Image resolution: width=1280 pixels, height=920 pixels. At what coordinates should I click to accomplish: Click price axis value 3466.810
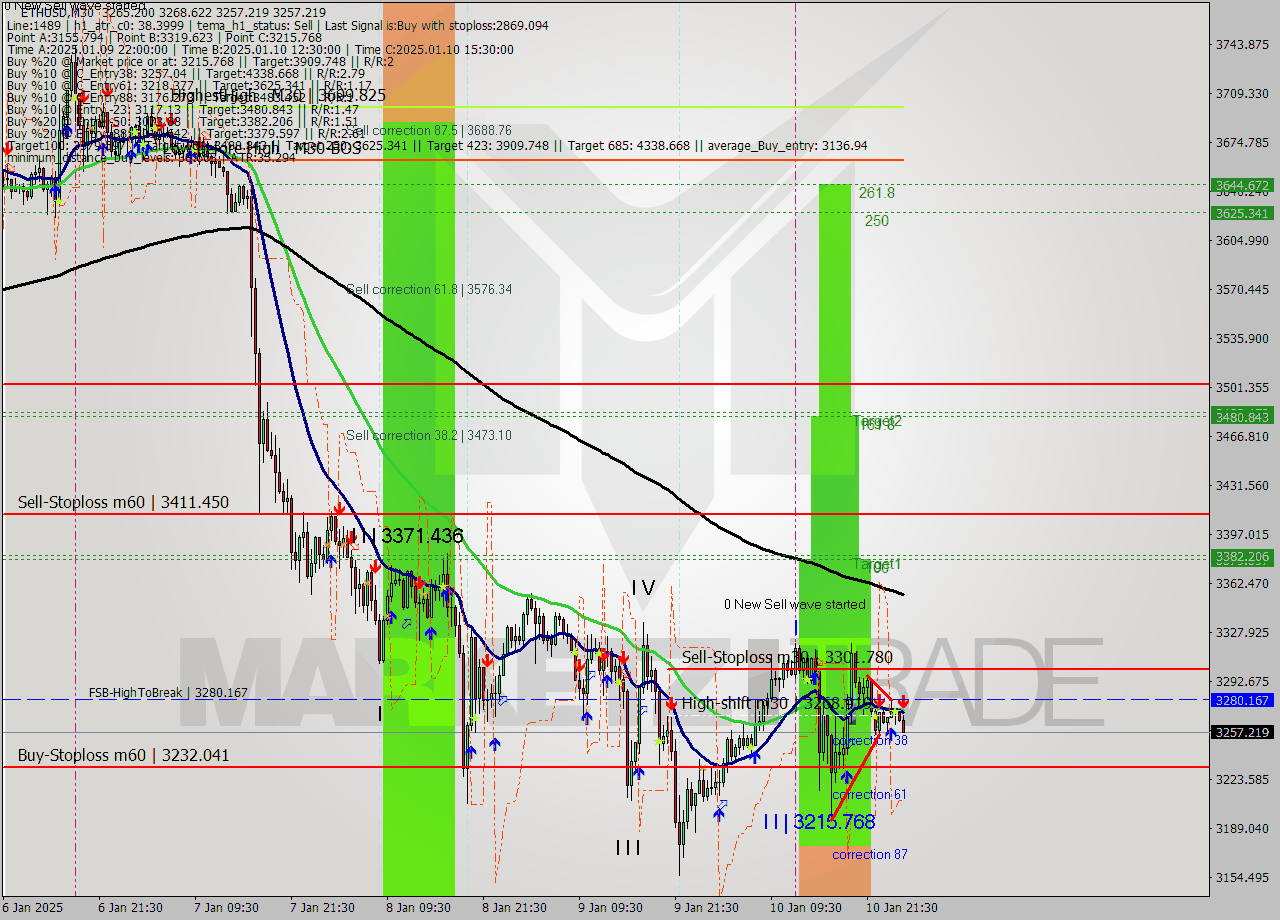click(1242, 436)
